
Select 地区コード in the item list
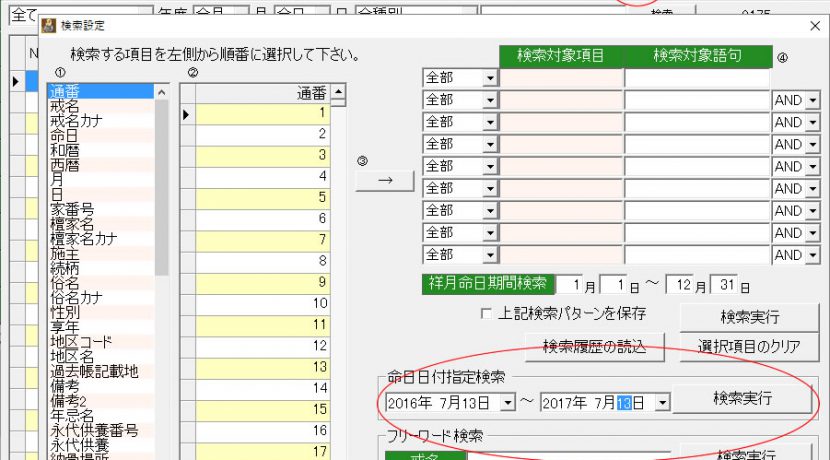click(101, 342)
